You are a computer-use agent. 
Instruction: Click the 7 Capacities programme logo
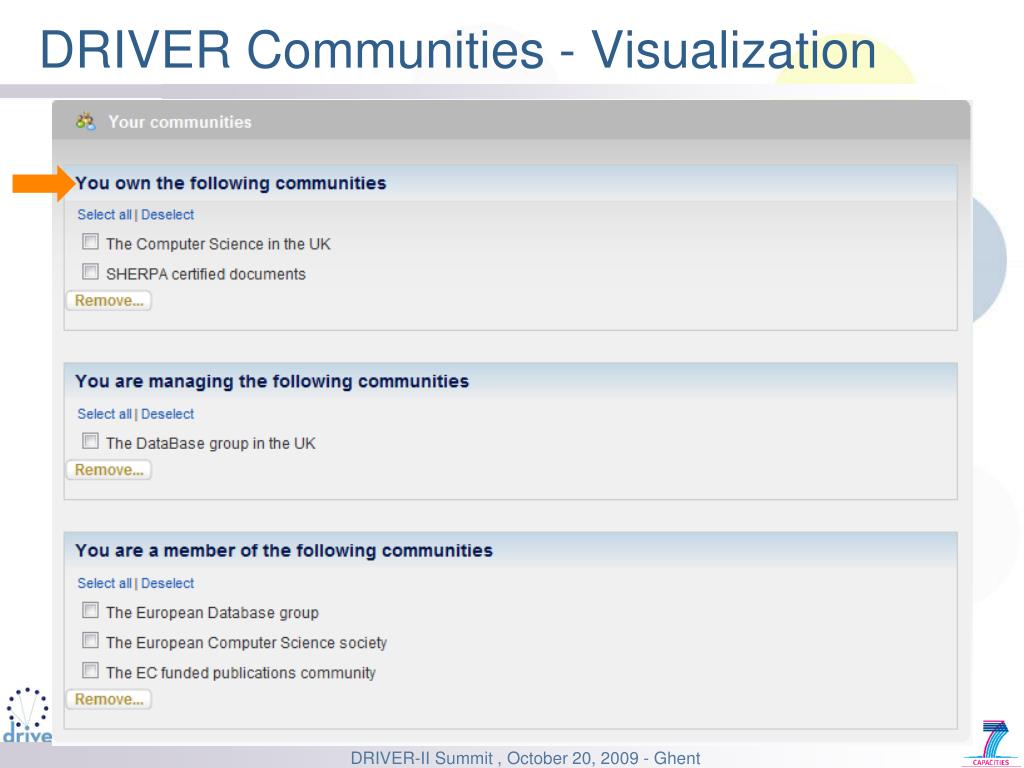[x=992, y=743]
